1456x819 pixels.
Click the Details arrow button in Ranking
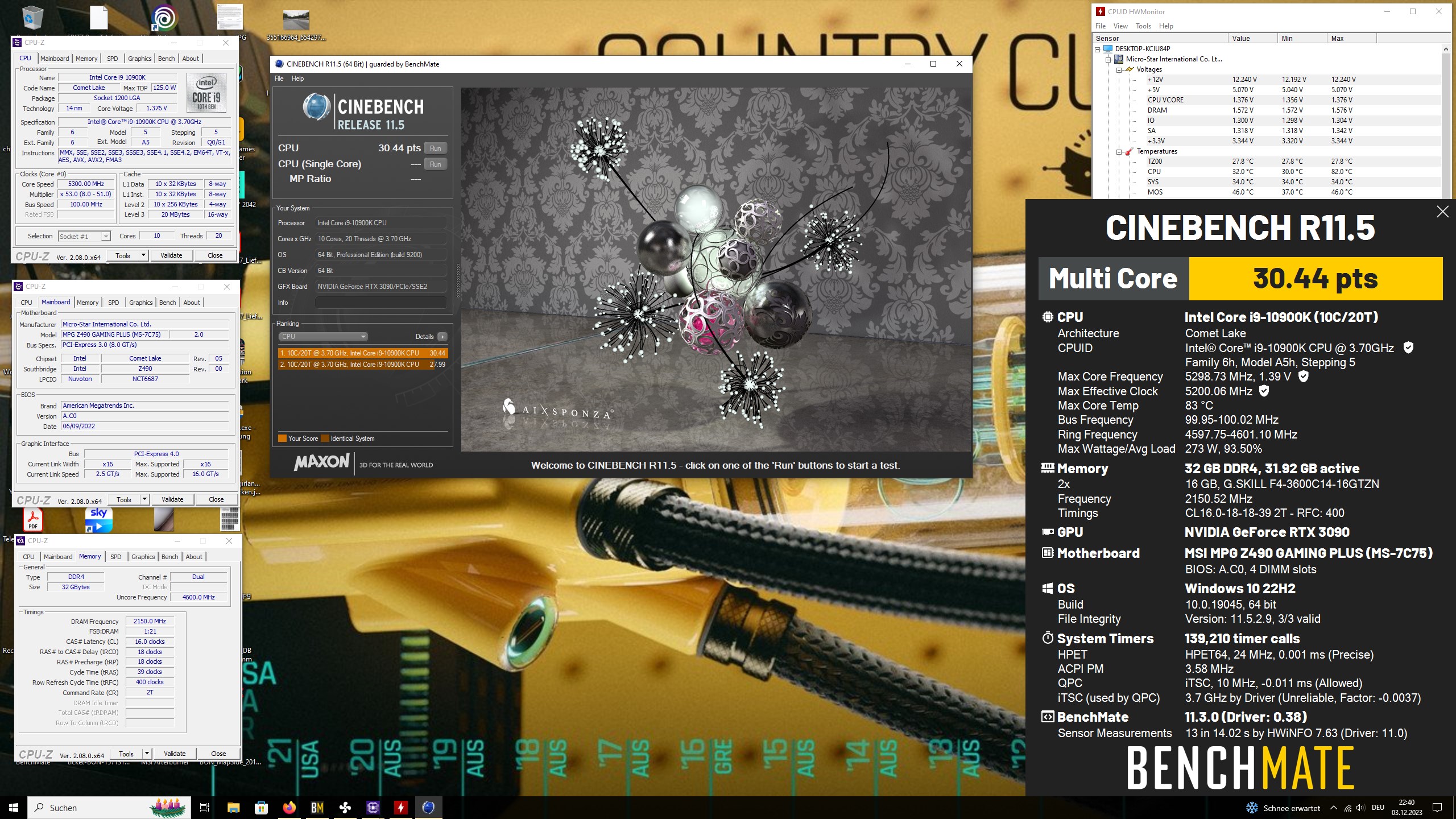point(442,337)
